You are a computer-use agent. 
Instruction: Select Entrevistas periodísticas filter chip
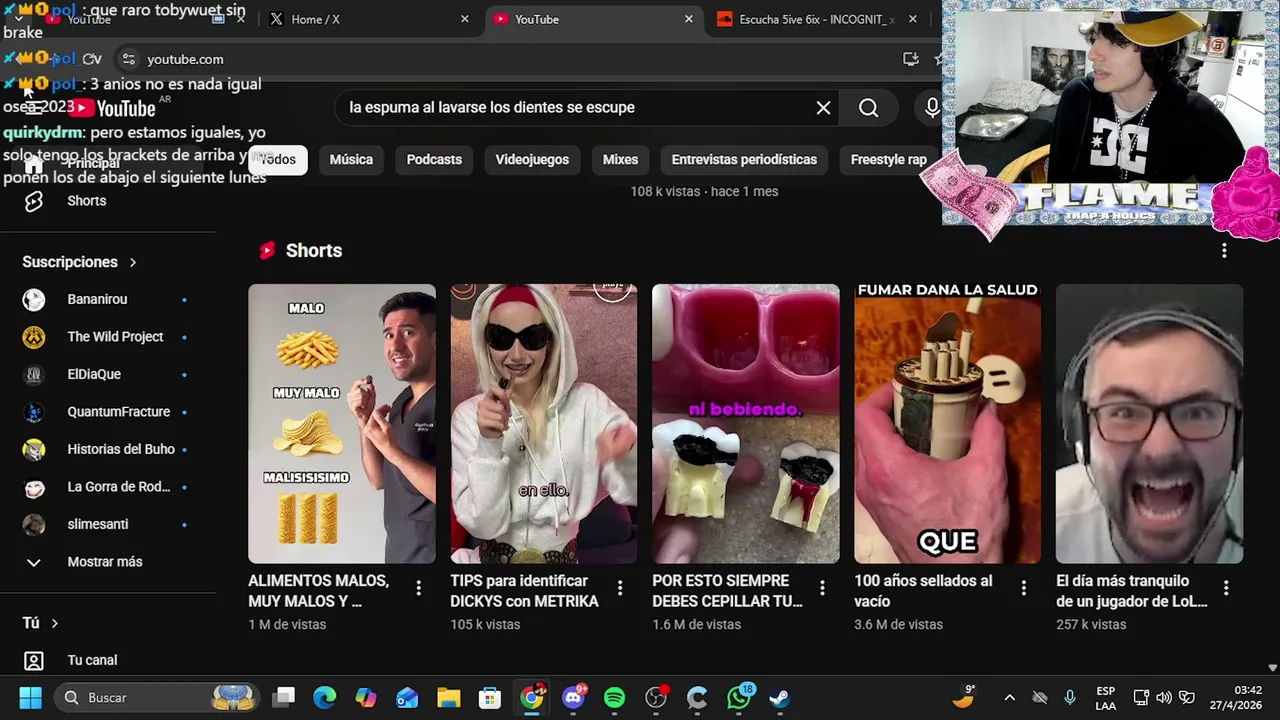pos(744,160)
